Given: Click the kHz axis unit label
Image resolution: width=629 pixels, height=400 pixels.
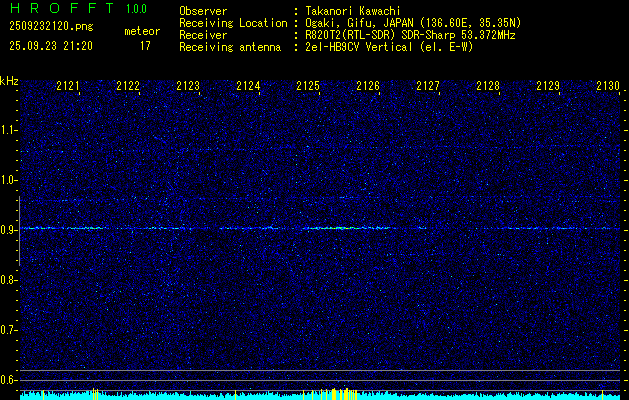Looking at the screenshot, I should [x=9, y=81].
